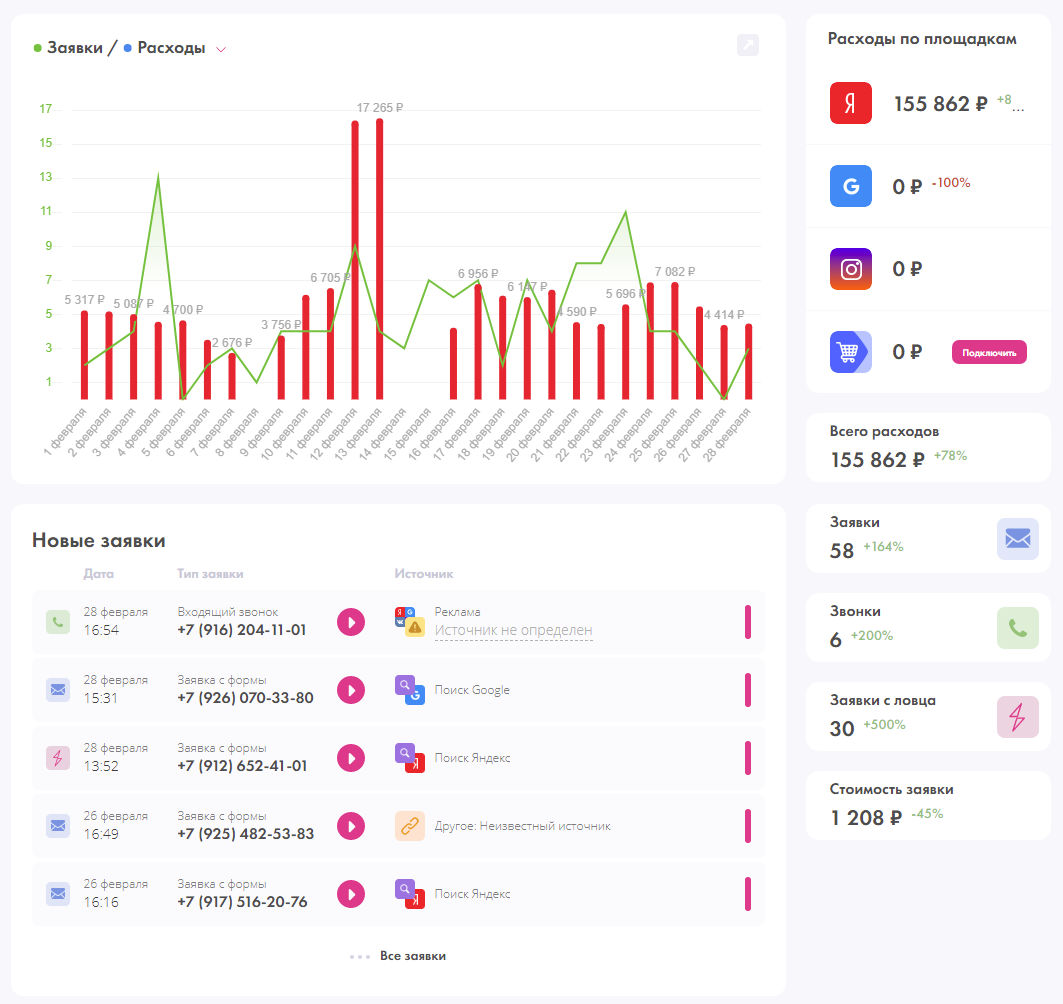Click the Другое: Неизвестный источник text
This screenshot has height=1004, width=1063.
523,826
